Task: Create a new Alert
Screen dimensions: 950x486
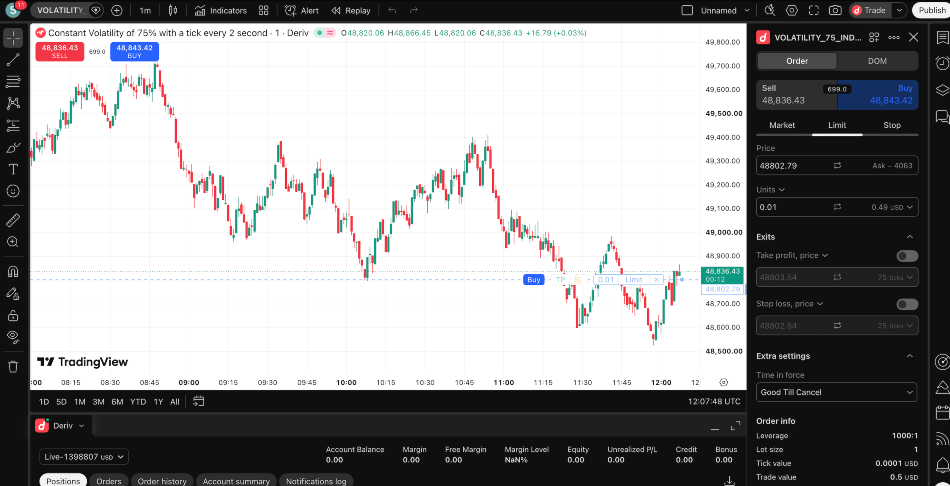Action: (302, 10)
